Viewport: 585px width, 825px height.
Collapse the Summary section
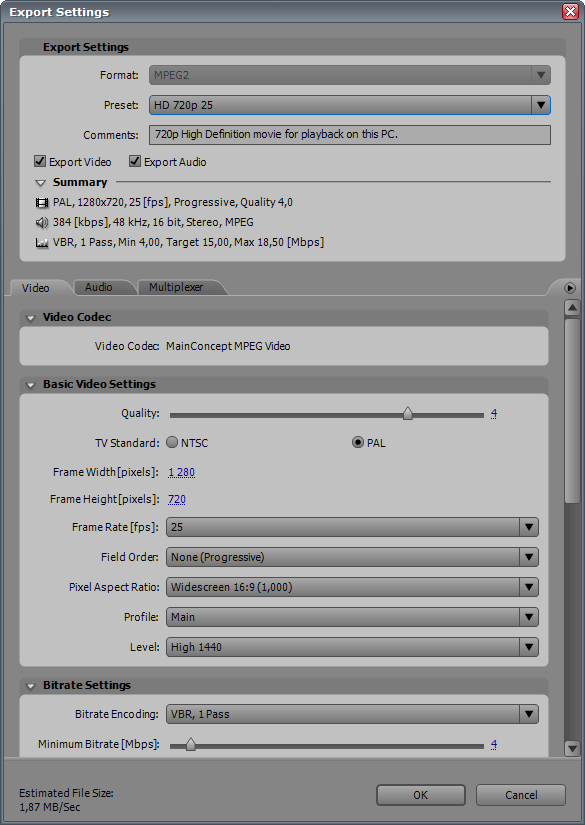pyautogui.click(x=40, y=183)
